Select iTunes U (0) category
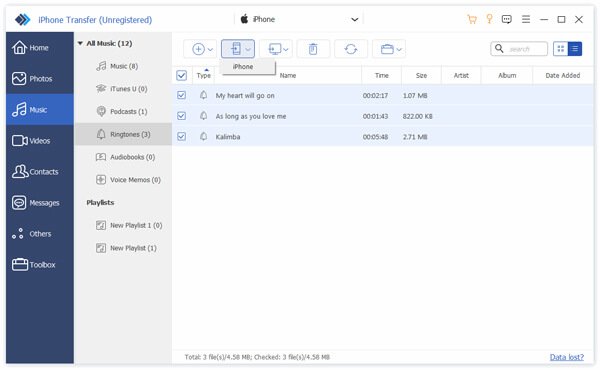This screenshot has width=600, height=370. (123, 89)
